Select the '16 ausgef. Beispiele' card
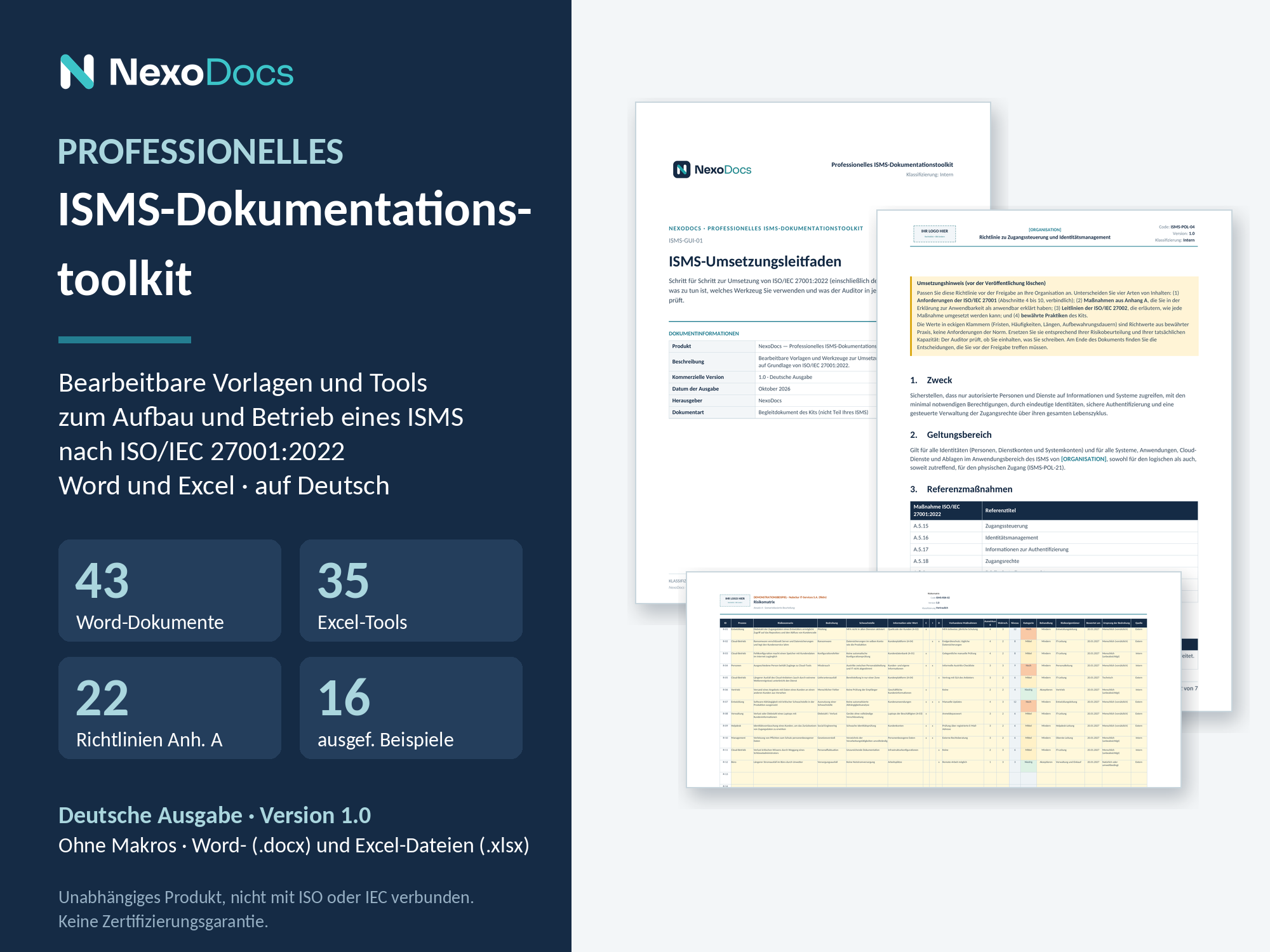 tap(411, 708)
